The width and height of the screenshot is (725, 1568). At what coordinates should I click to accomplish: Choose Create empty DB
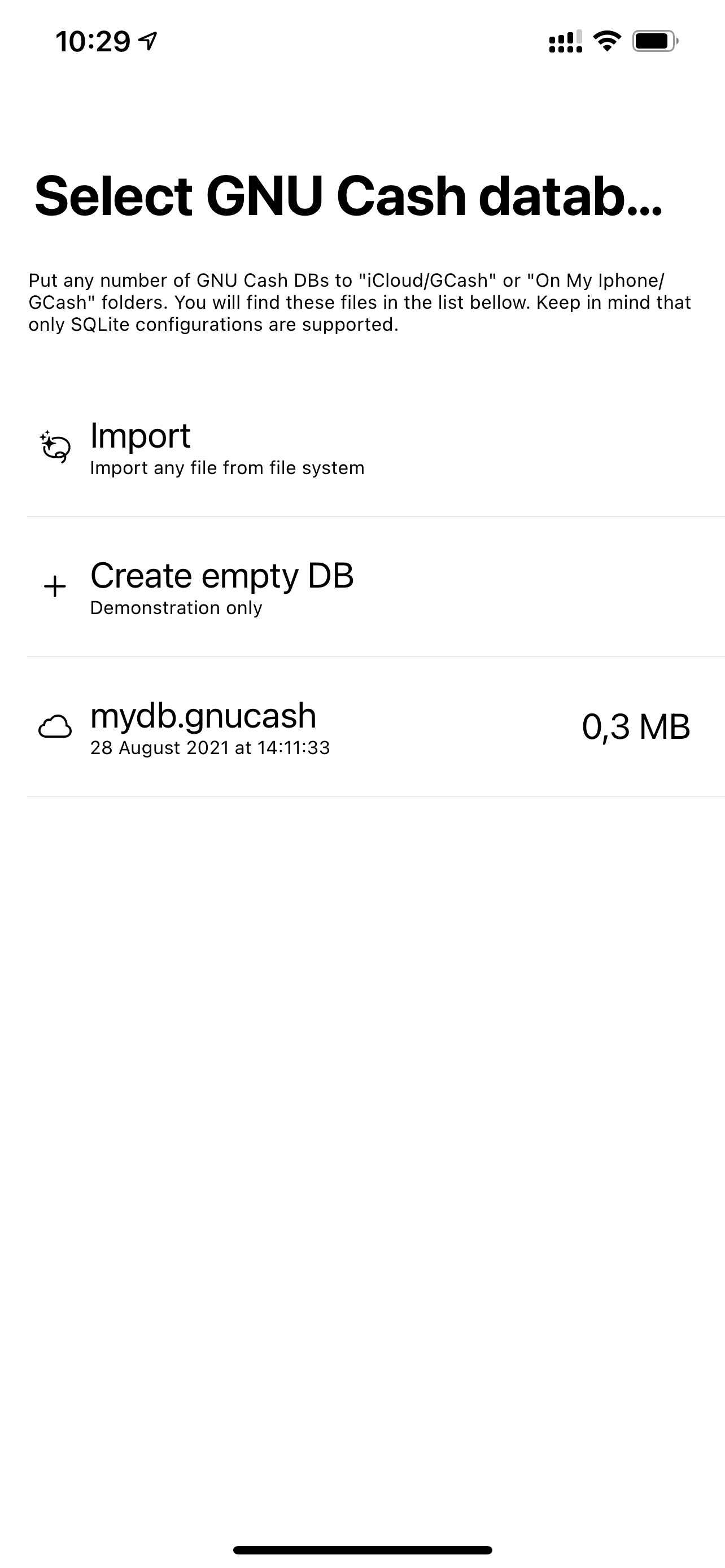click(221, 576)
